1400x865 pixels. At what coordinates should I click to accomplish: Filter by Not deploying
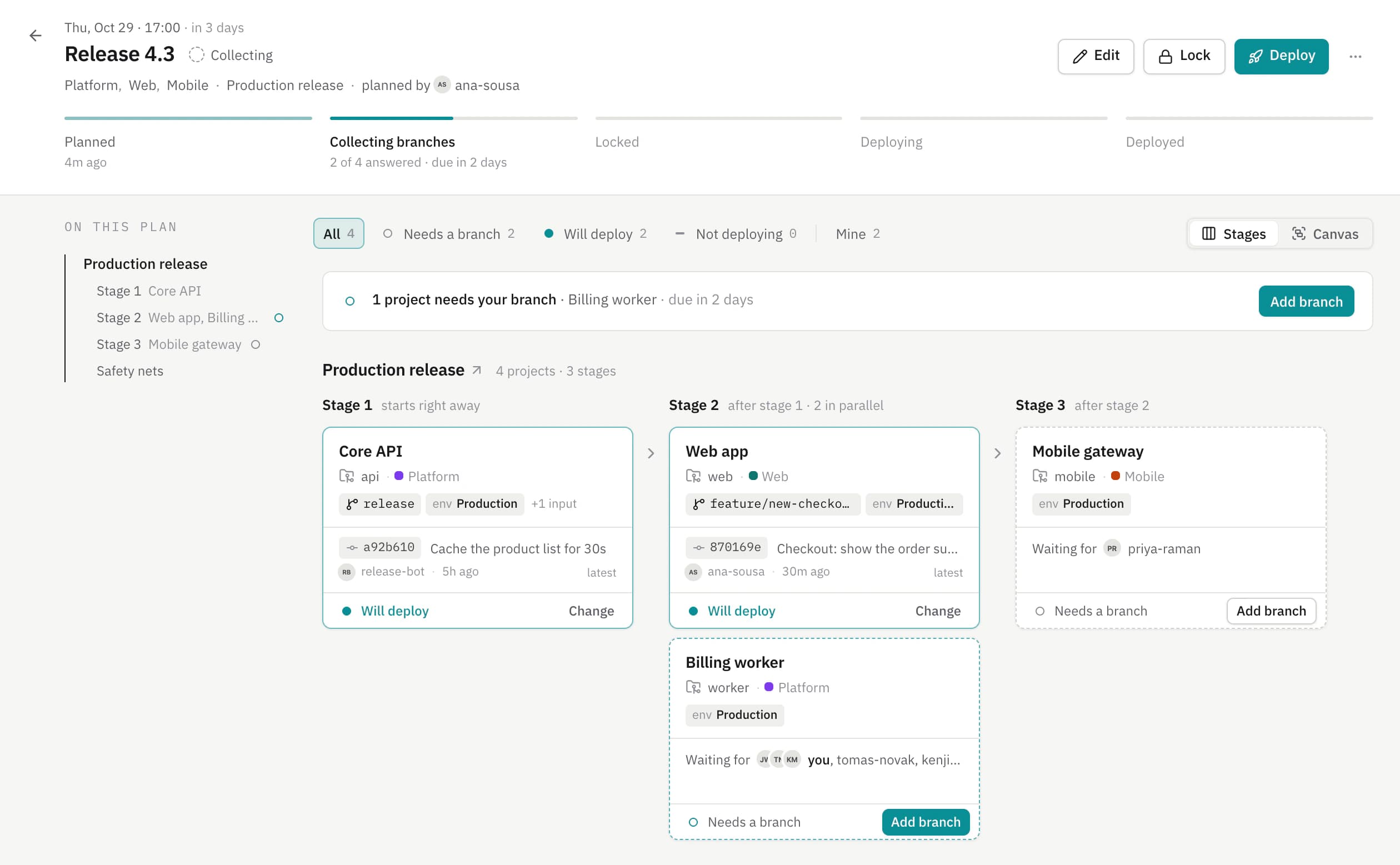point(736,233)
